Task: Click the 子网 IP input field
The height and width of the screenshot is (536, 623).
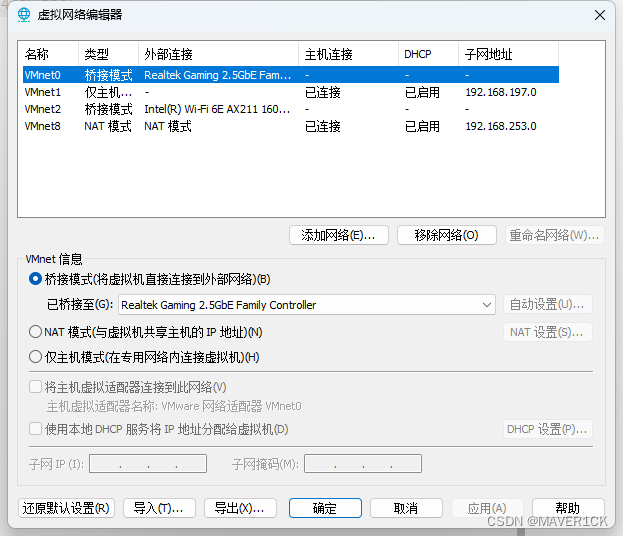Action: 148,464
